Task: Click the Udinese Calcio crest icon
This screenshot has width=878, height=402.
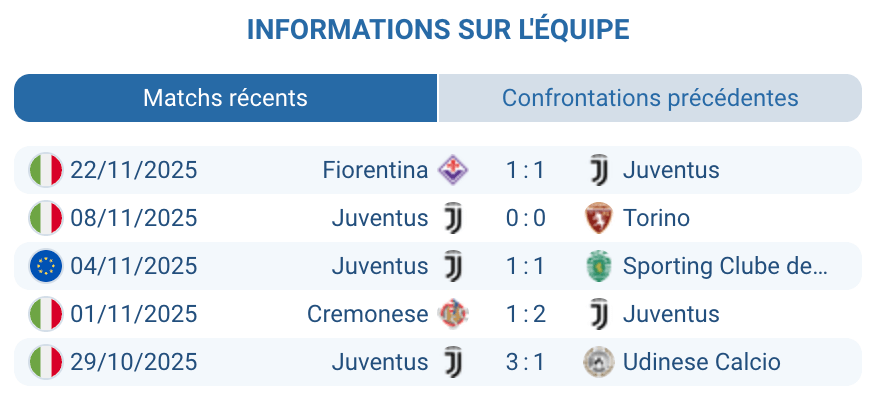Action: [598, 362]
